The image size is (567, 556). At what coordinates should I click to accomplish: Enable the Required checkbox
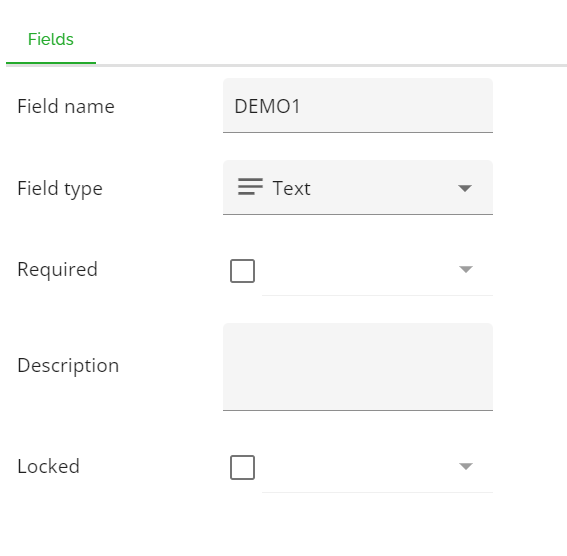pyautogui.click(x=242, y=270)
